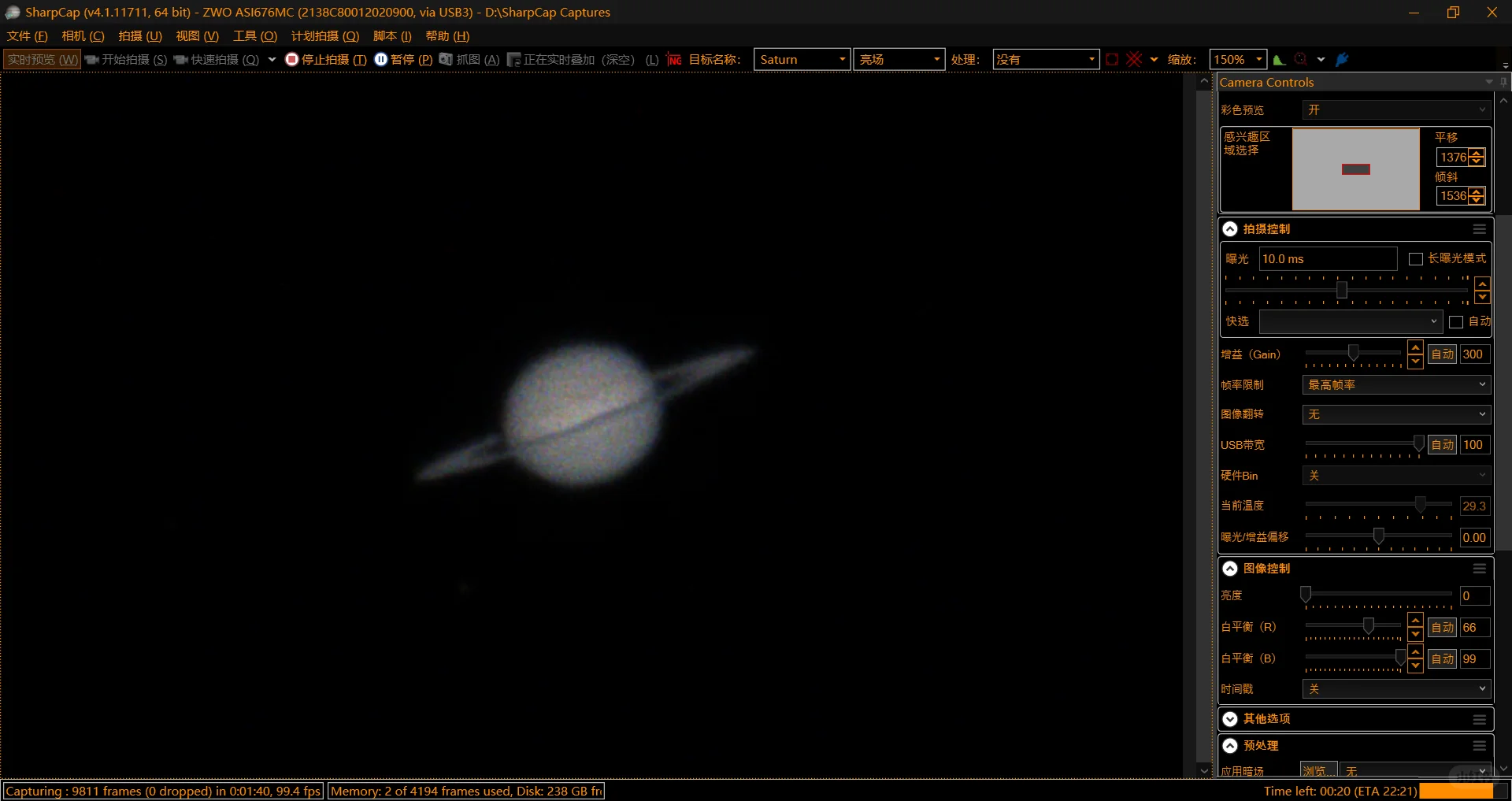Viewport: 1512px width, 801px height.
Task: Open the 其他选项 section hamburger menu
Action: click(x=1479, y=719)
